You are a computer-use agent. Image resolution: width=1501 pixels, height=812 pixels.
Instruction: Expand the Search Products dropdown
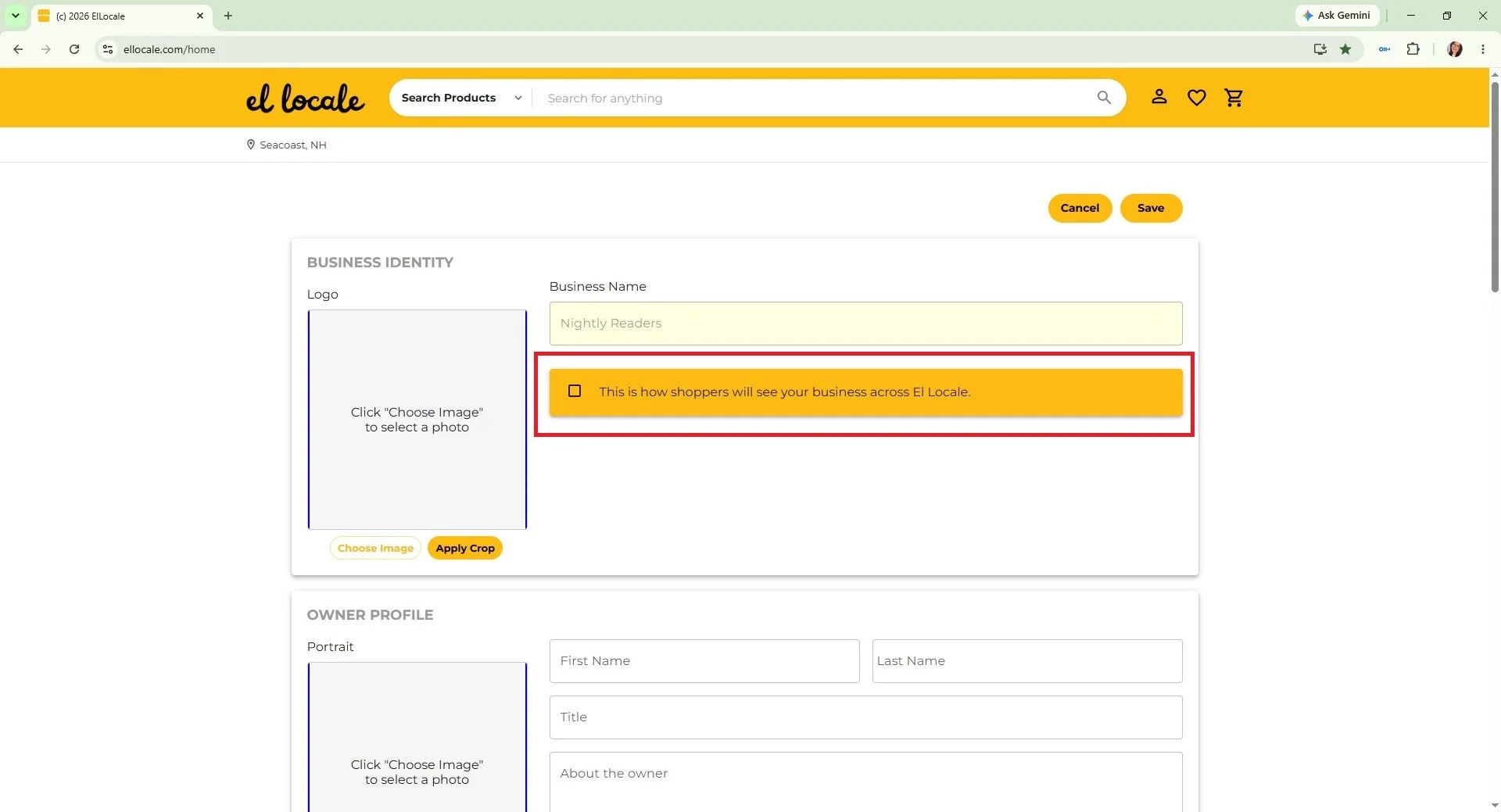click(461, 98)
